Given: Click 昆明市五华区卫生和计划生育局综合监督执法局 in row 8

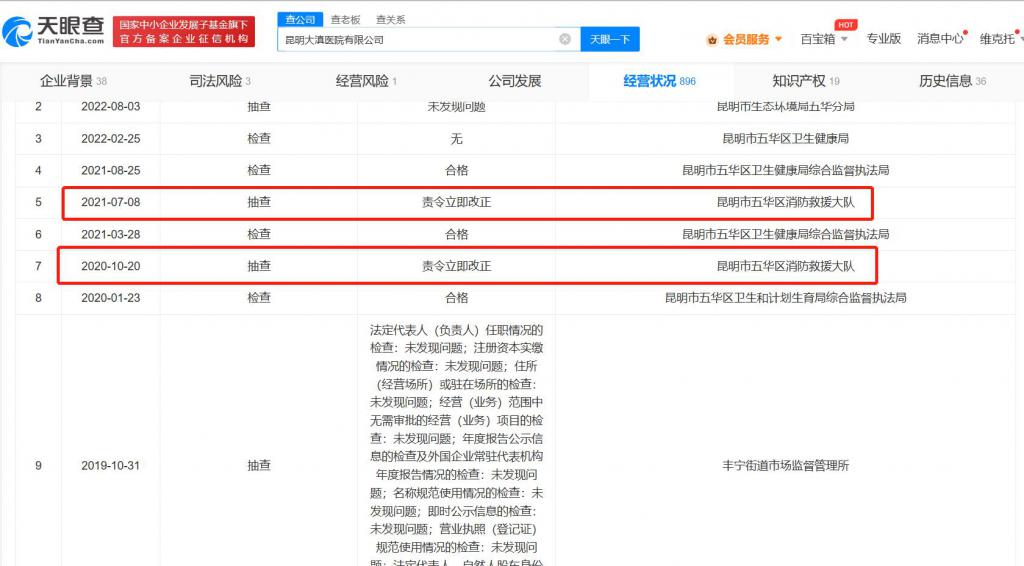Looking at the screenshot, I should tap(785, 298).
